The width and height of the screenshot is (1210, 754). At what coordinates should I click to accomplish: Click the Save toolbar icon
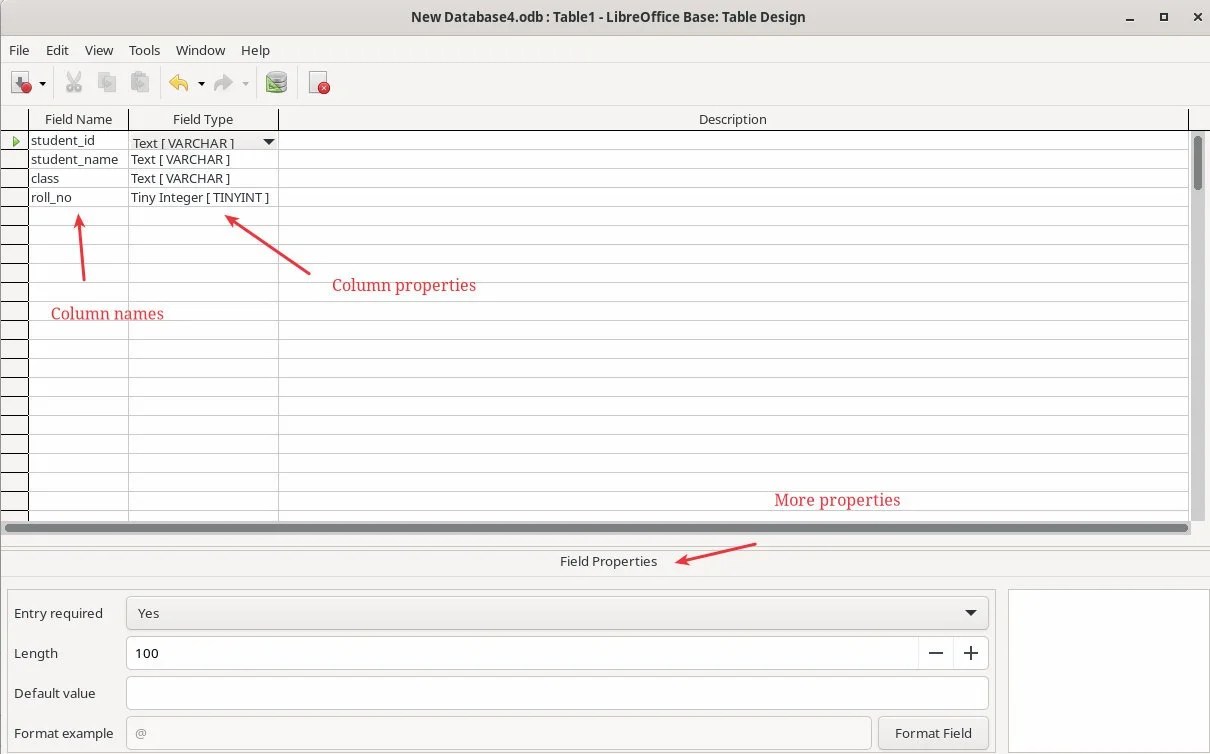(x=22, y=82)
